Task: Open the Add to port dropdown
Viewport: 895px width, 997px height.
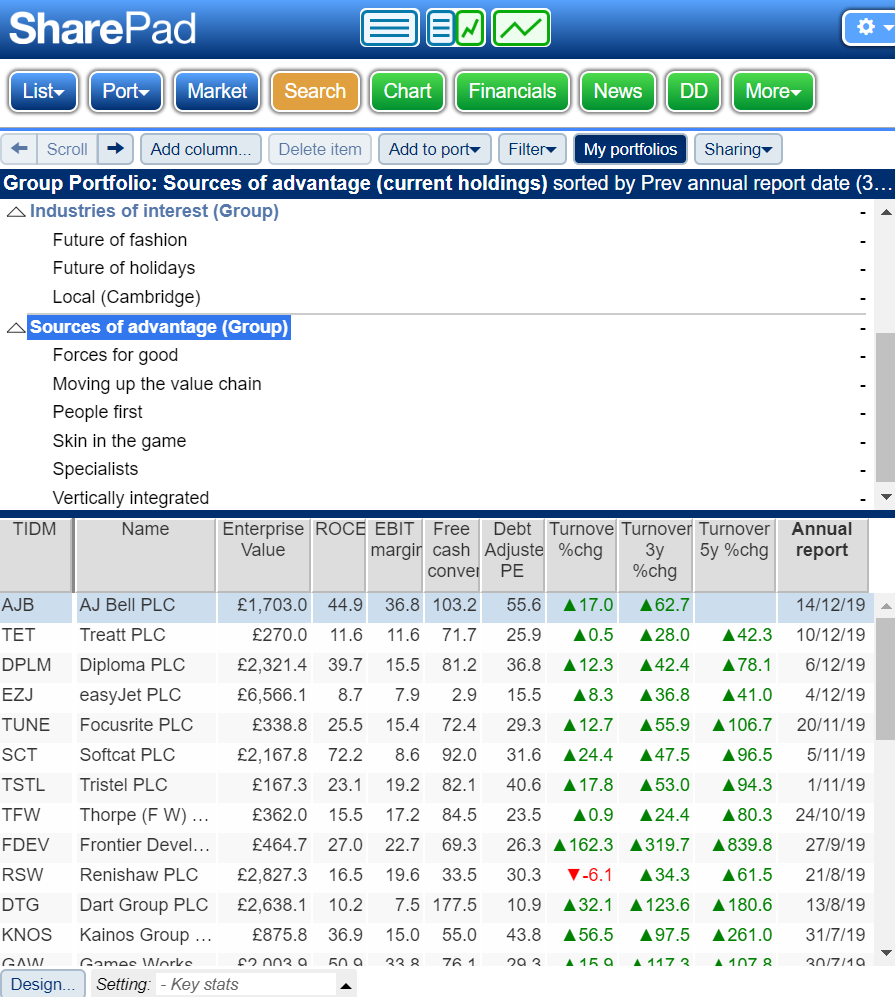Action: [x=435, y=149]
